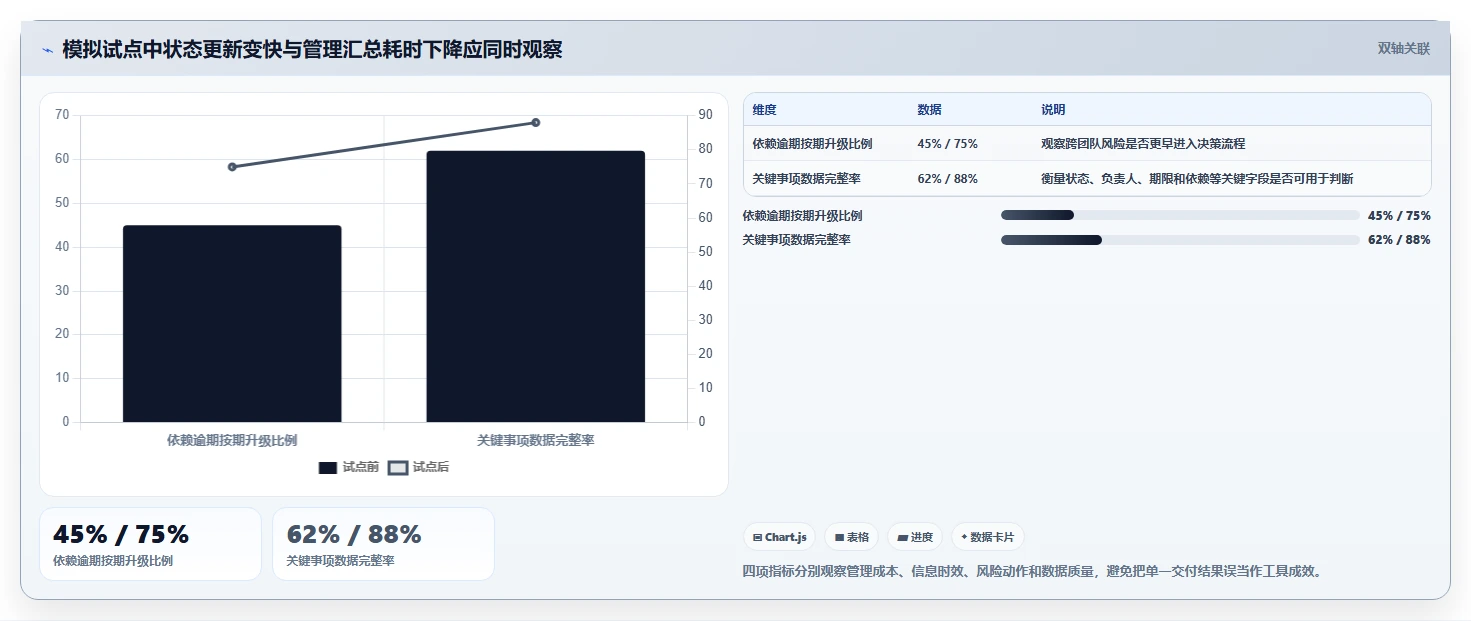Click the progress bar for 关键事项数据完整率
This screenshot has width=1471, height=621.
(1180, 240)
